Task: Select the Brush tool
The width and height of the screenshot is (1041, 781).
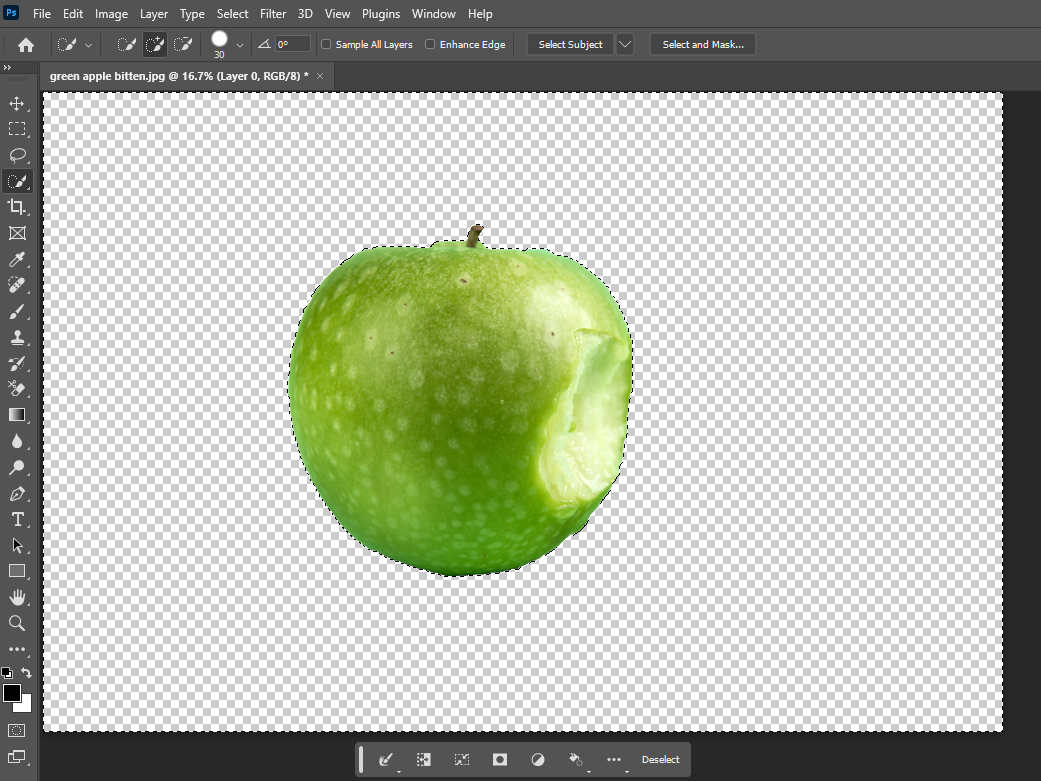Action: (17, 311)
